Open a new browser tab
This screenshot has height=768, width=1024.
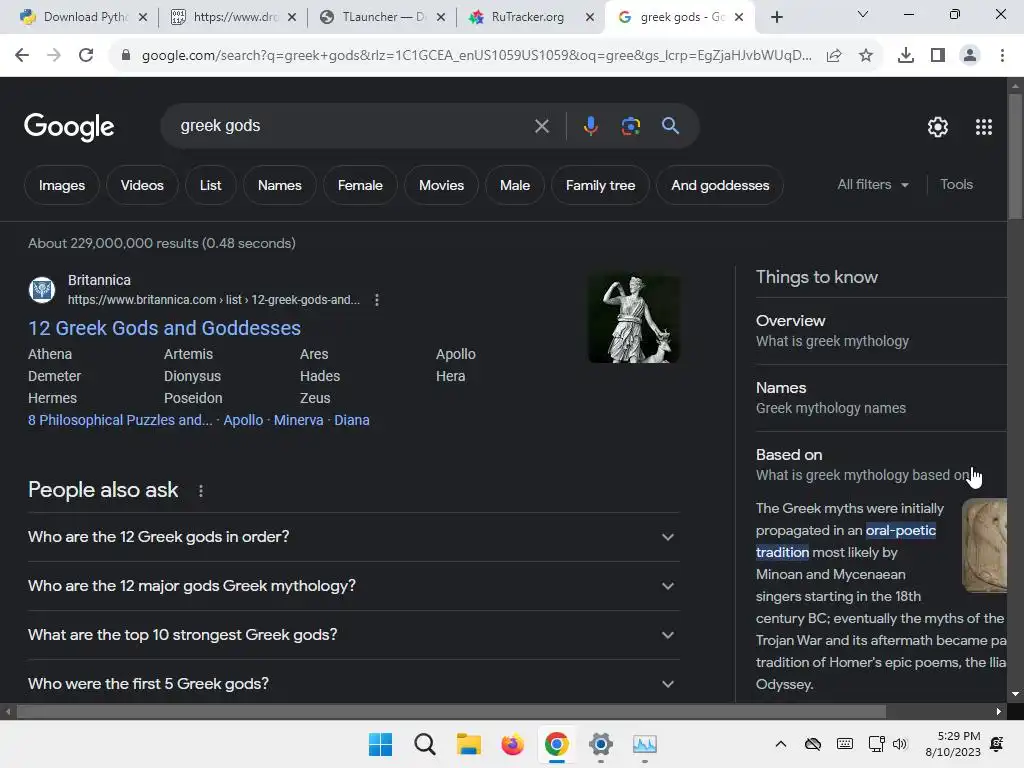[776, 17]
